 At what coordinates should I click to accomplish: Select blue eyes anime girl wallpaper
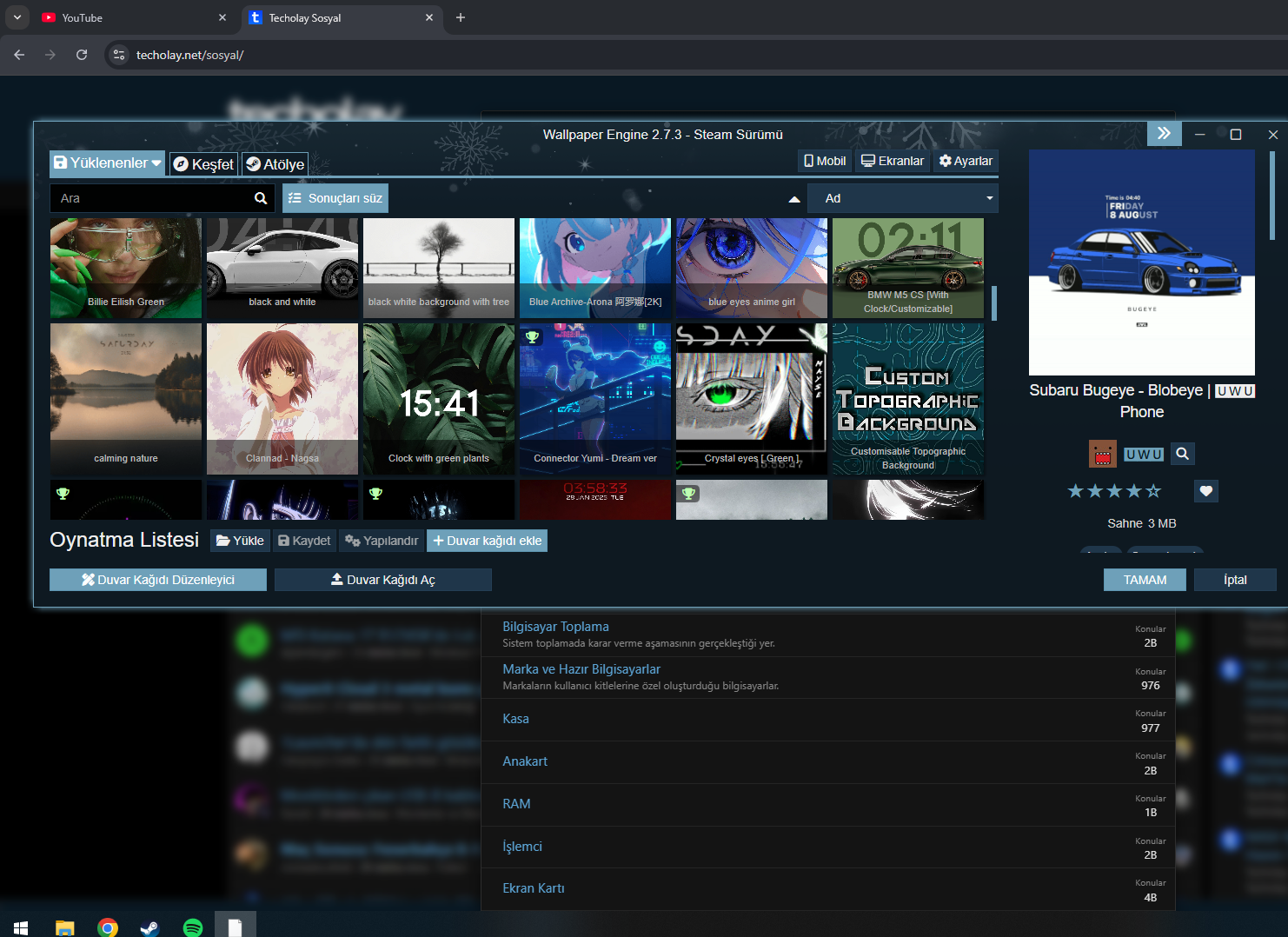point(752,268)
